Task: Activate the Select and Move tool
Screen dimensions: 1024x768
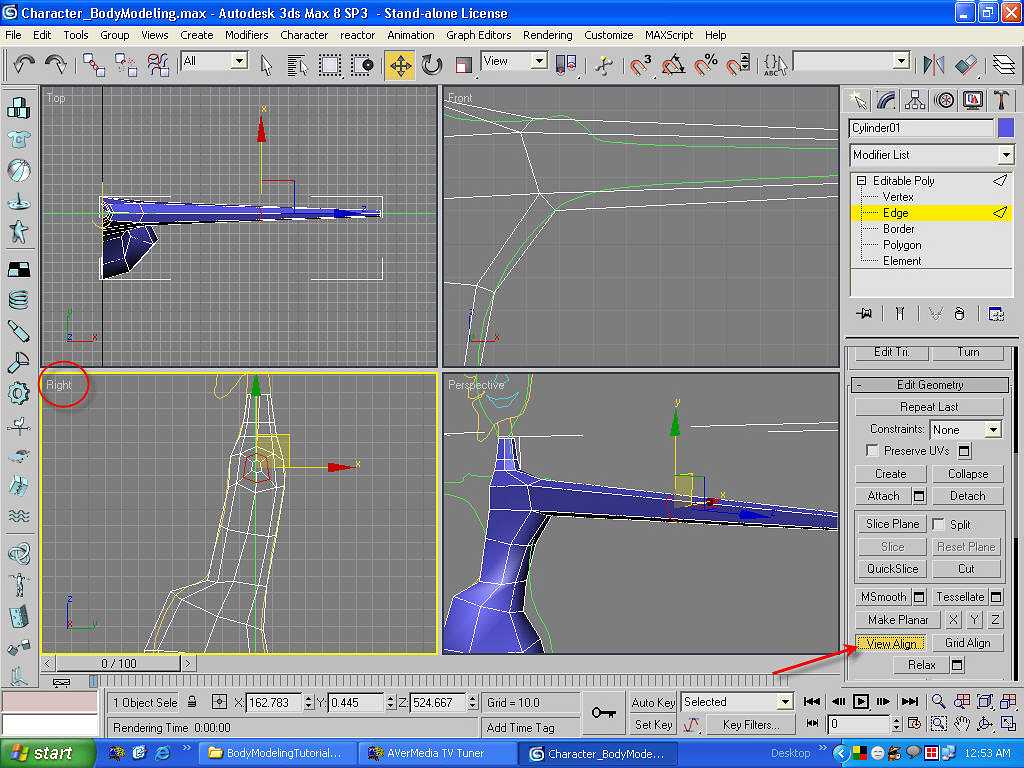Action: point(400,65)
